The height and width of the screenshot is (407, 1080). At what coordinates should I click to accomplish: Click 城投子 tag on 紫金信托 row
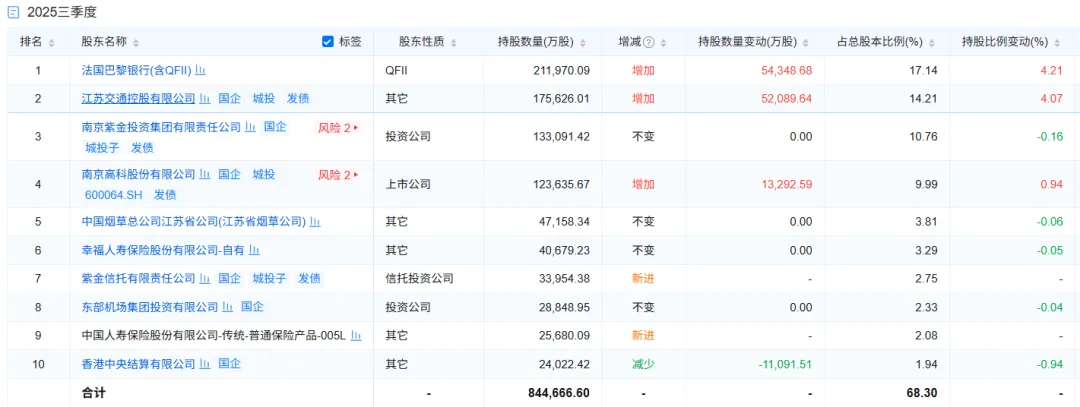point(269,278)
